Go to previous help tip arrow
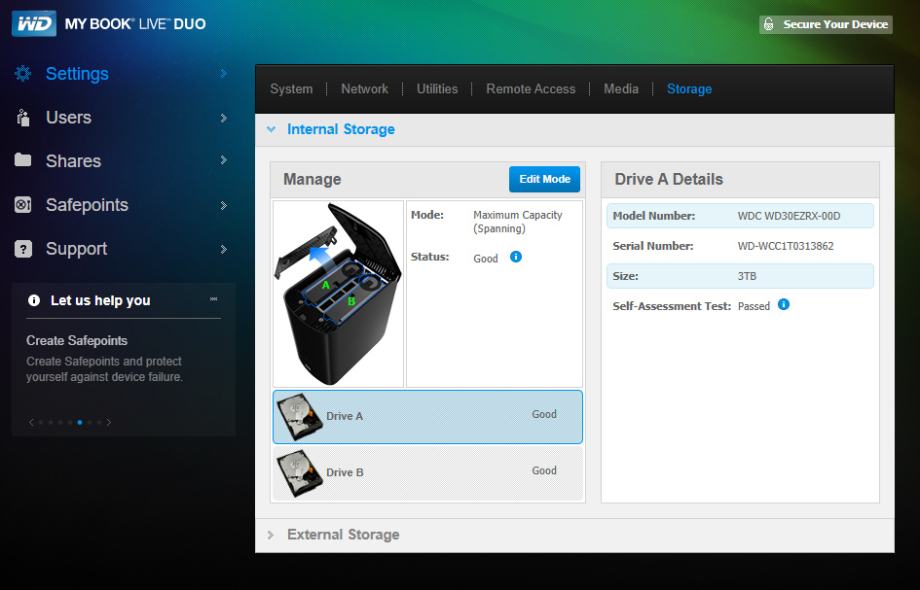Image resolution: width=920 pixels, height=590 pixels. pos(32,422)
